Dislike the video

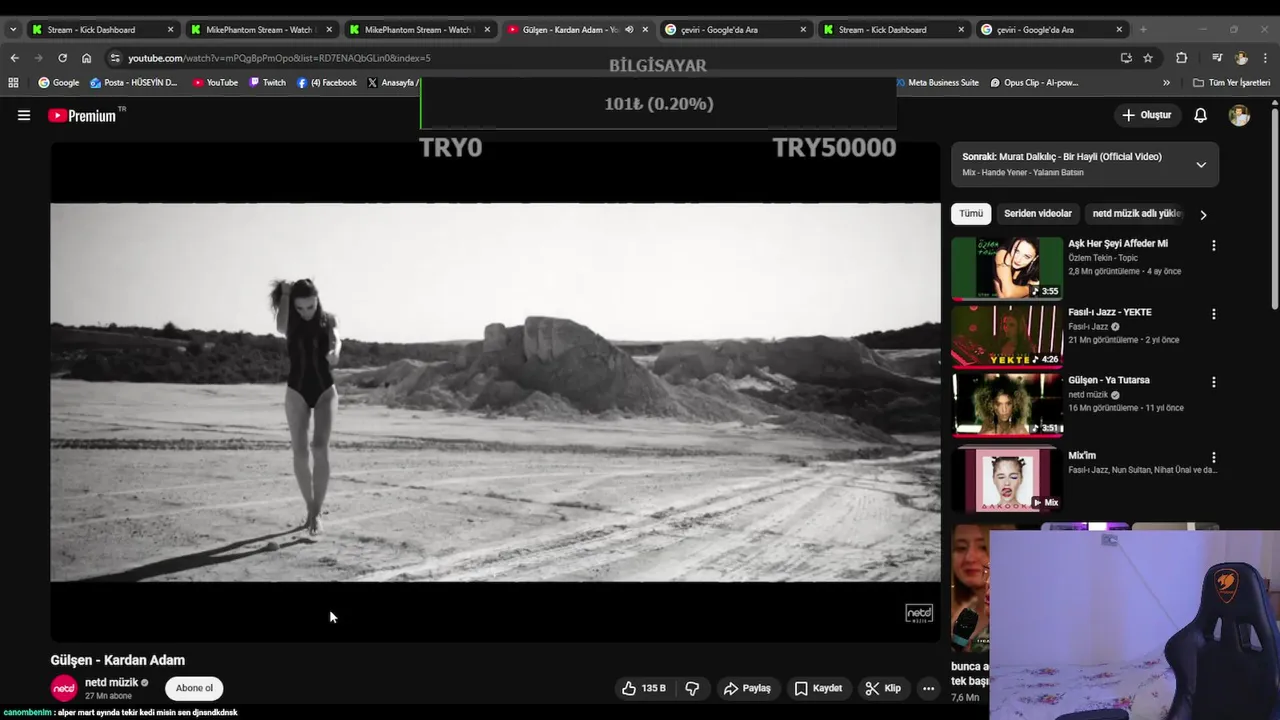coord(692,688)
